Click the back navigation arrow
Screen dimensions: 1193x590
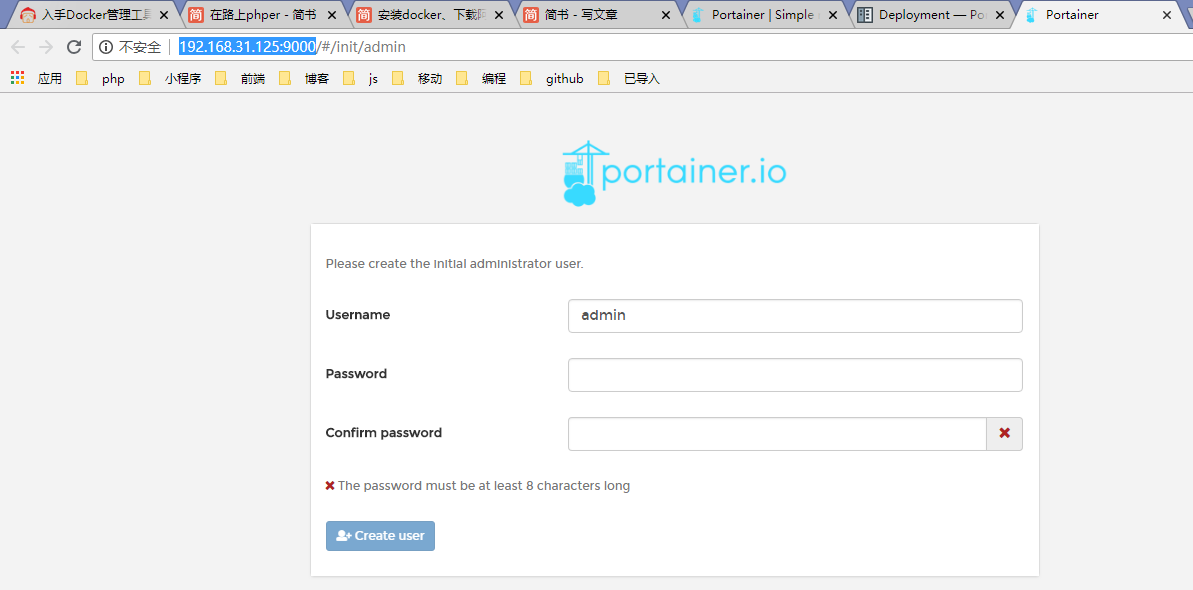[x=17, y=46]
